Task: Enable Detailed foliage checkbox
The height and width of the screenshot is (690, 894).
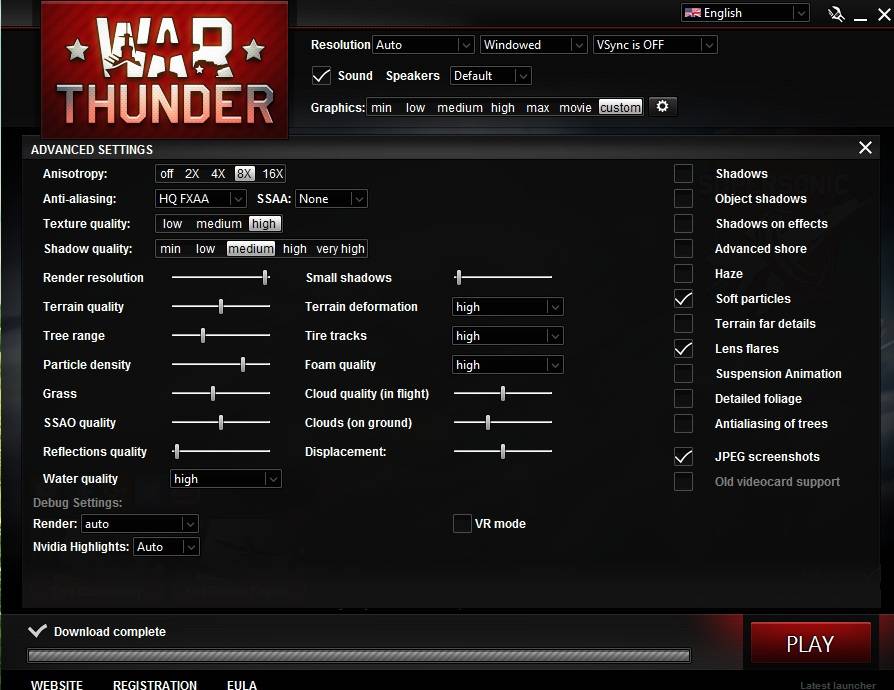Action: point(683,399)
